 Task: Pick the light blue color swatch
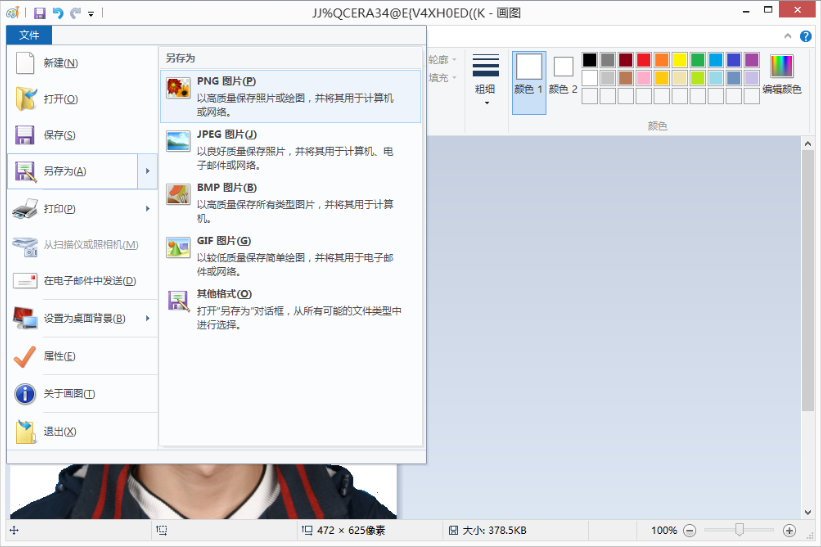tap(716, 78)
